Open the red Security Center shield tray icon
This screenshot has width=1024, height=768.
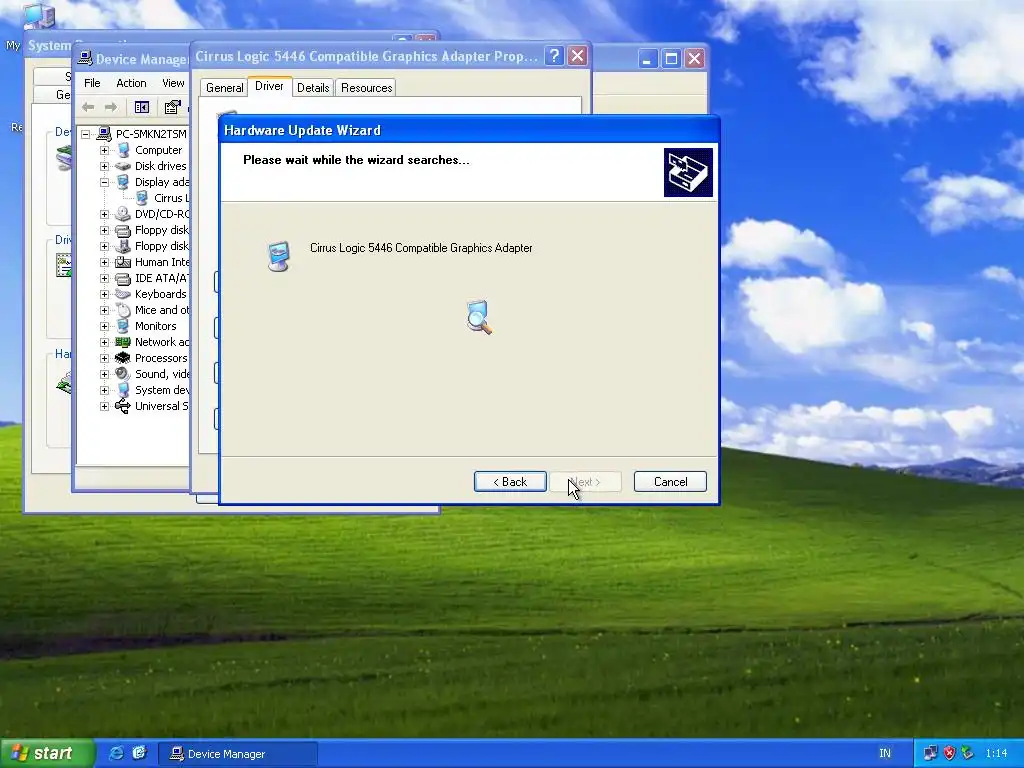point(949,754)
